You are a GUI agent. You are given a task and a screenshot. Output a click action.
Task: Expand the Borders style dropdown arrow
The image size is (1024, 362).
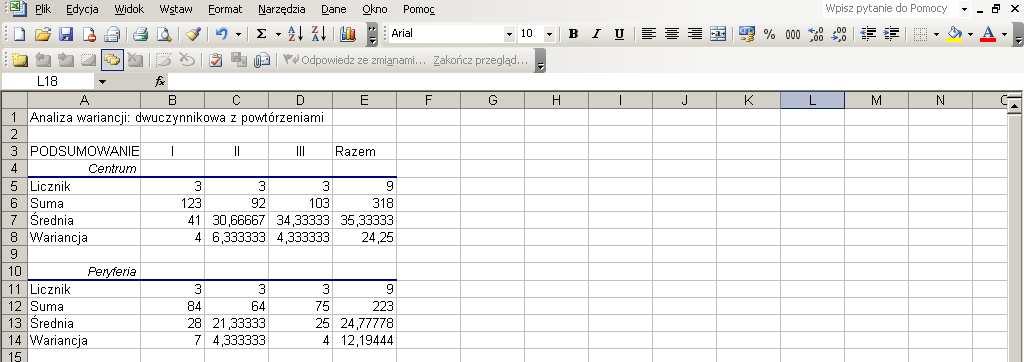point(937,34)
